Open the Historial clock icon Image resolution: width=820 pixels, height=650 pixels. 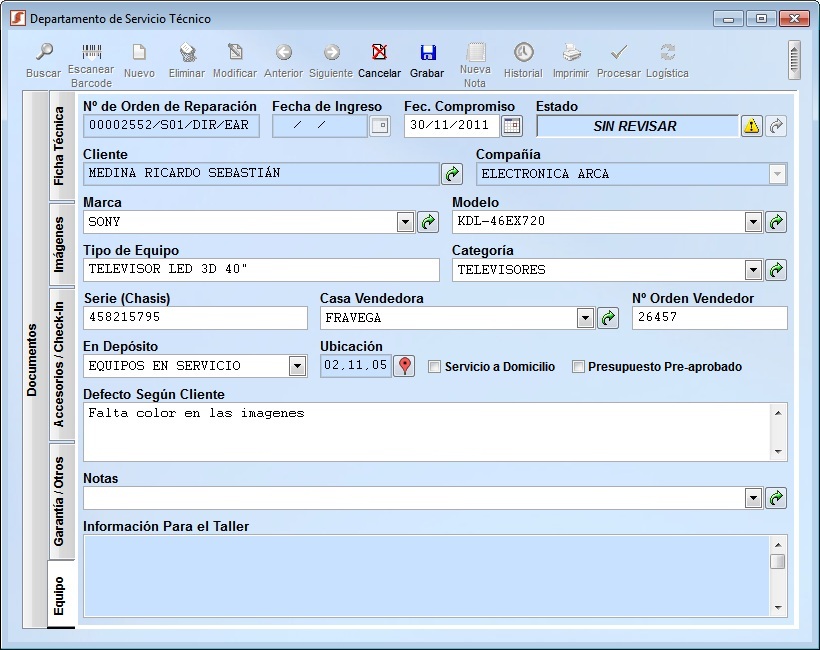[x=523, y=52]
